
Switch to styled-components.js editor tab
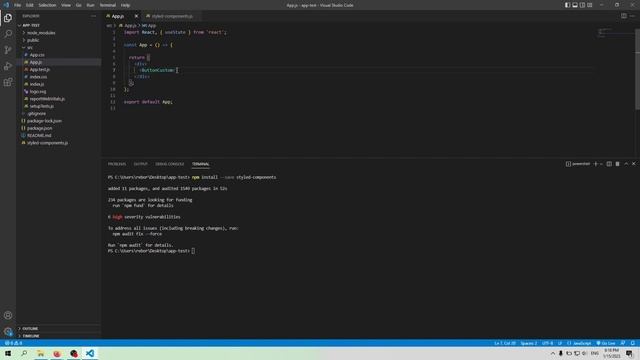172,16
